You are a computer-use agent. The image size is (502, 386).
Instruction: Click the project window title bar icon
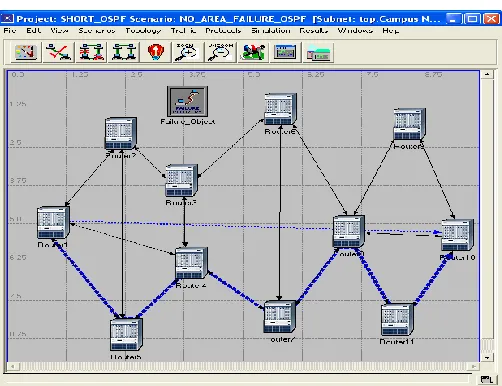7,19
